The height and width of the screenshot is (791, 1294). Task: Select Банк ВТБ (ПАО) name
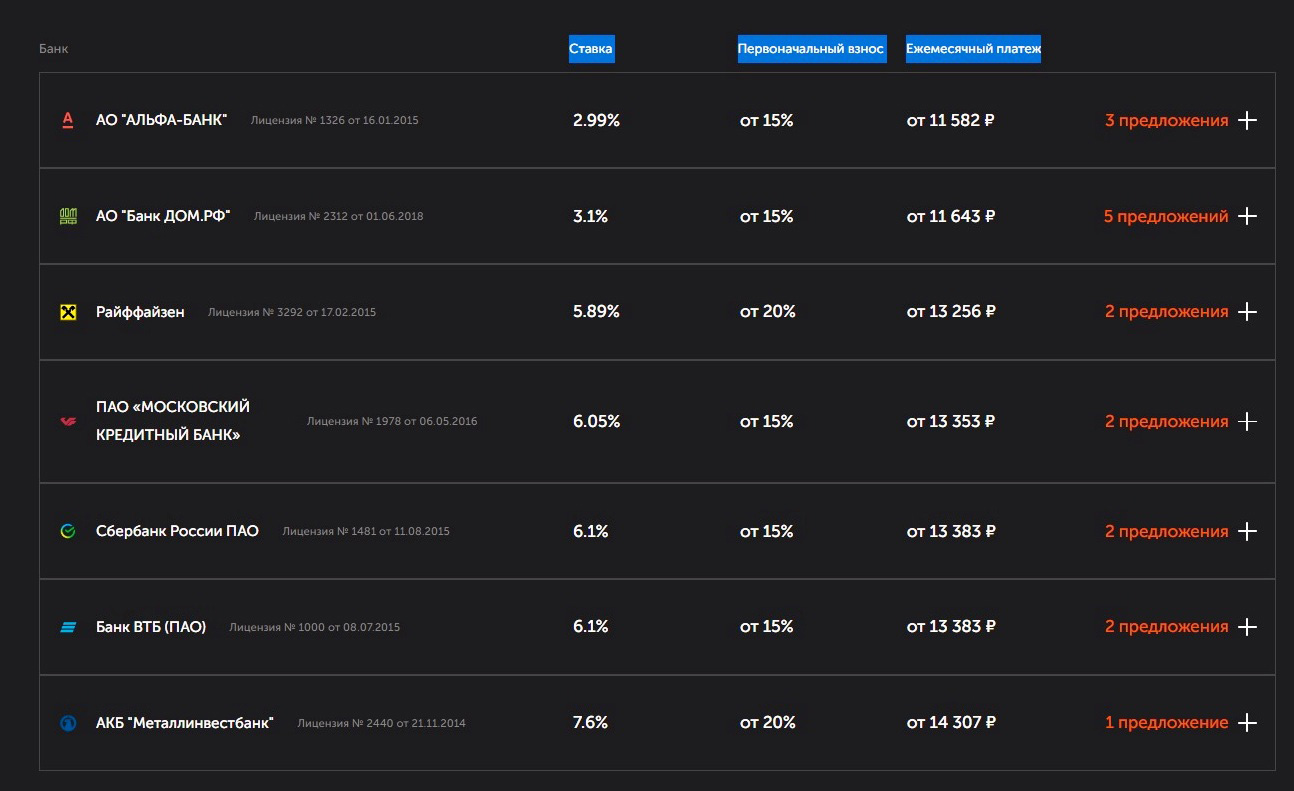(x=151, y=627)
